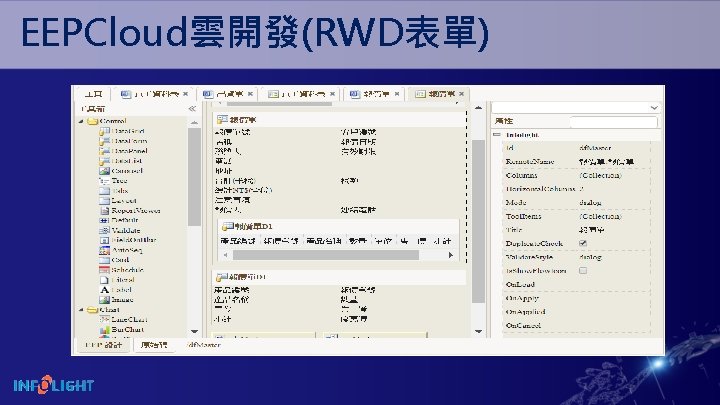Viewport: 720px width, 405px height.
Task: Collapse the Chart toolbox group arrow
Action: click(81, 310)
